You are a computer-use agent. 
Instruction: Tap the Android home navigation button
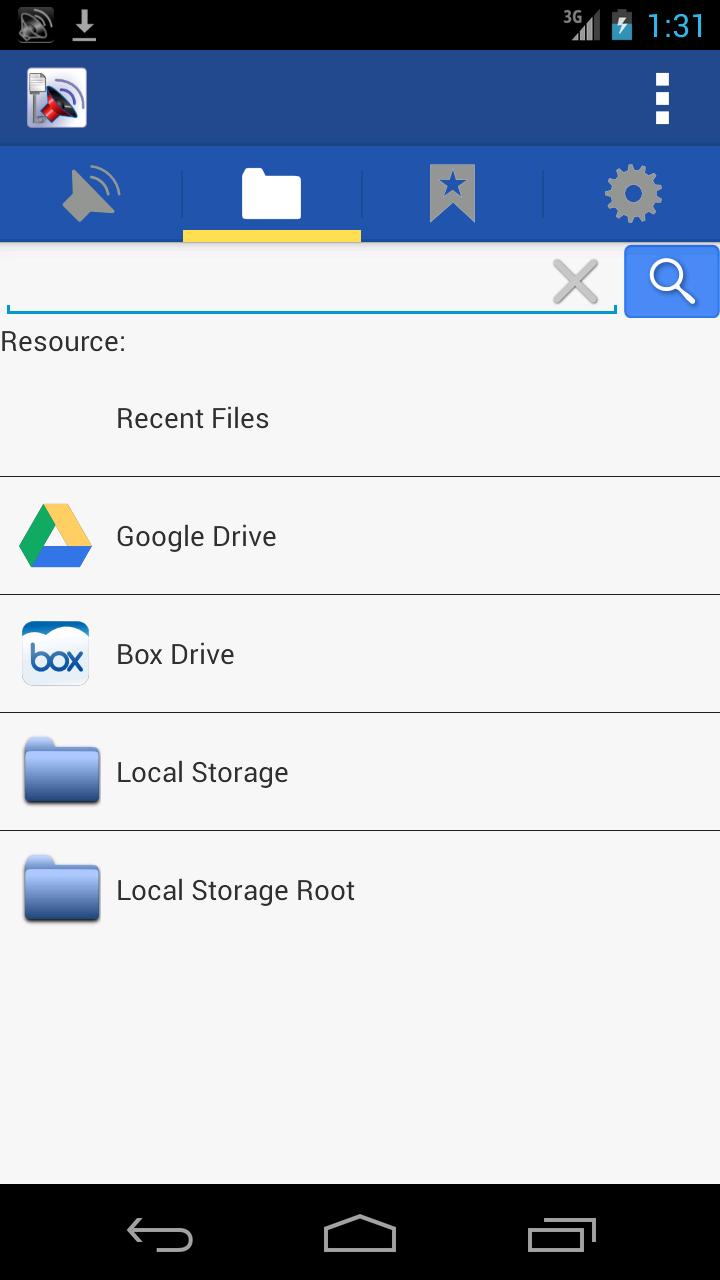coord(360,1234)
